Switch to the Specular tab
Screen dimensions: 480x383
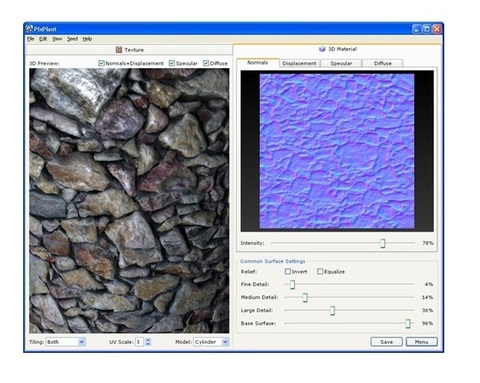[341, 63]
